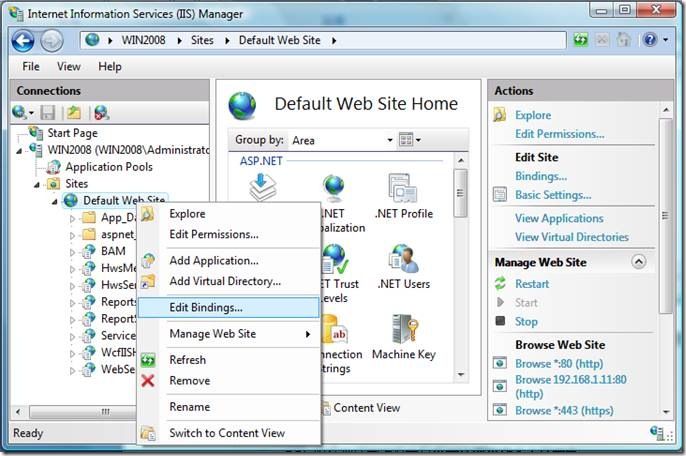Click the first ASP.NET feature icon with blue arrow
The width and height of the screenshot is (686, 456).
click(x=262, y=188)
